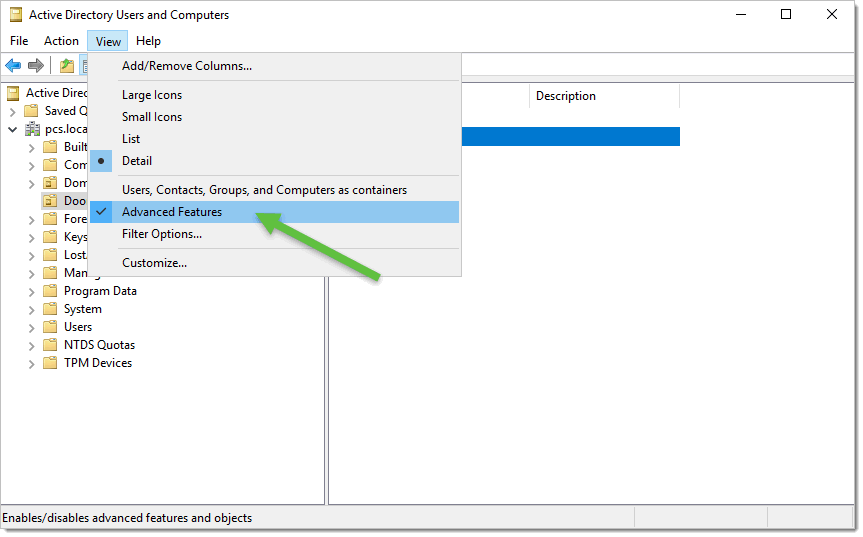Click the Program Data folder icon
Viewport: 863px width, 537px height.
coord(50,291)
